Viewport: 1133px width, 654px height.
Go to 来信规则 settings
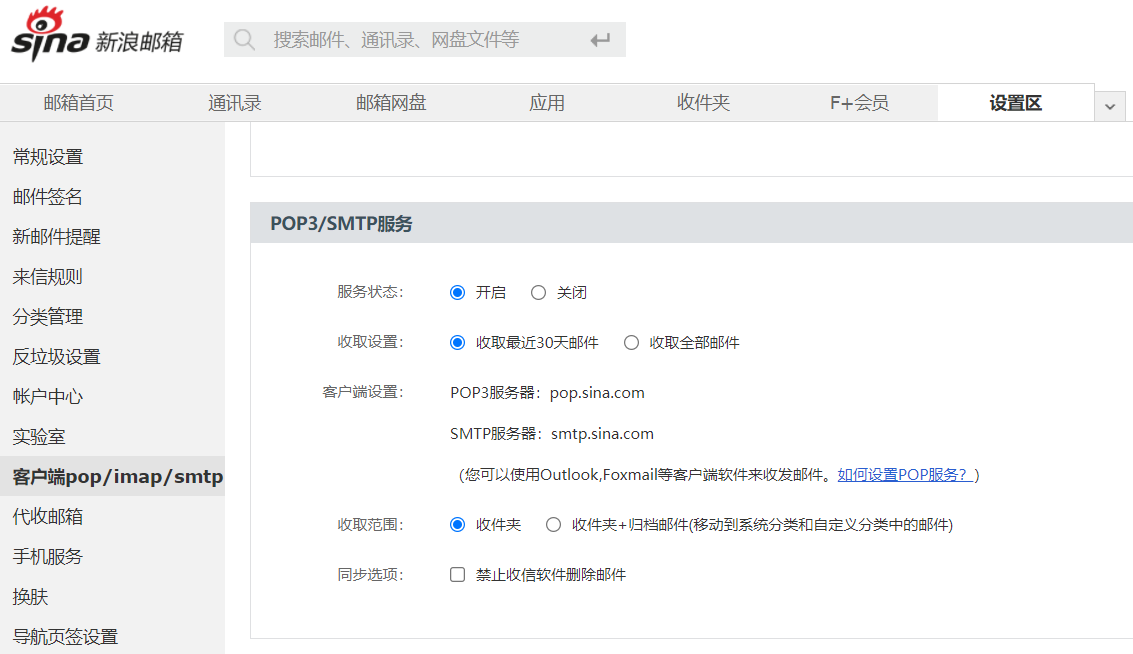48,277
